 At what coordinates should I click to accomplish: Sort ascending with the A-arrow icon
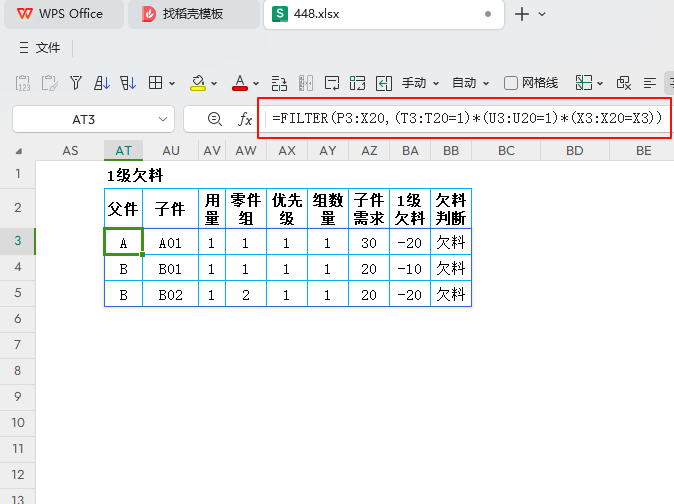[102, 82]
